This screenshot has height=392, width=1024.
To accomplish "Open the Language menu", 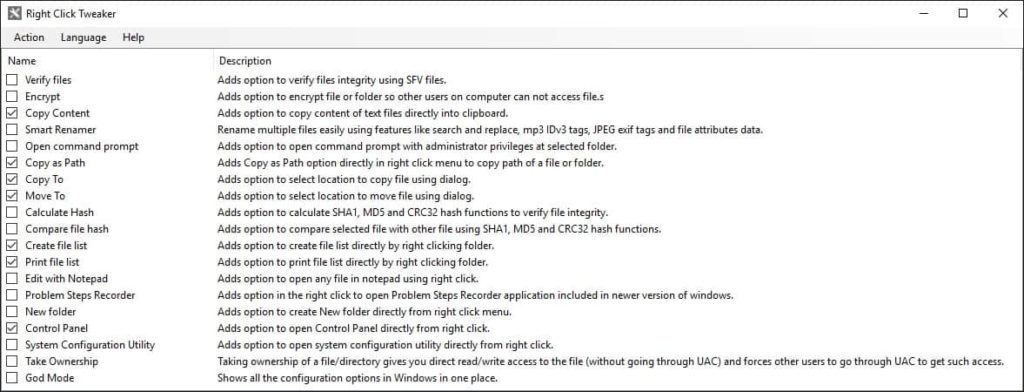I will 84,37.
